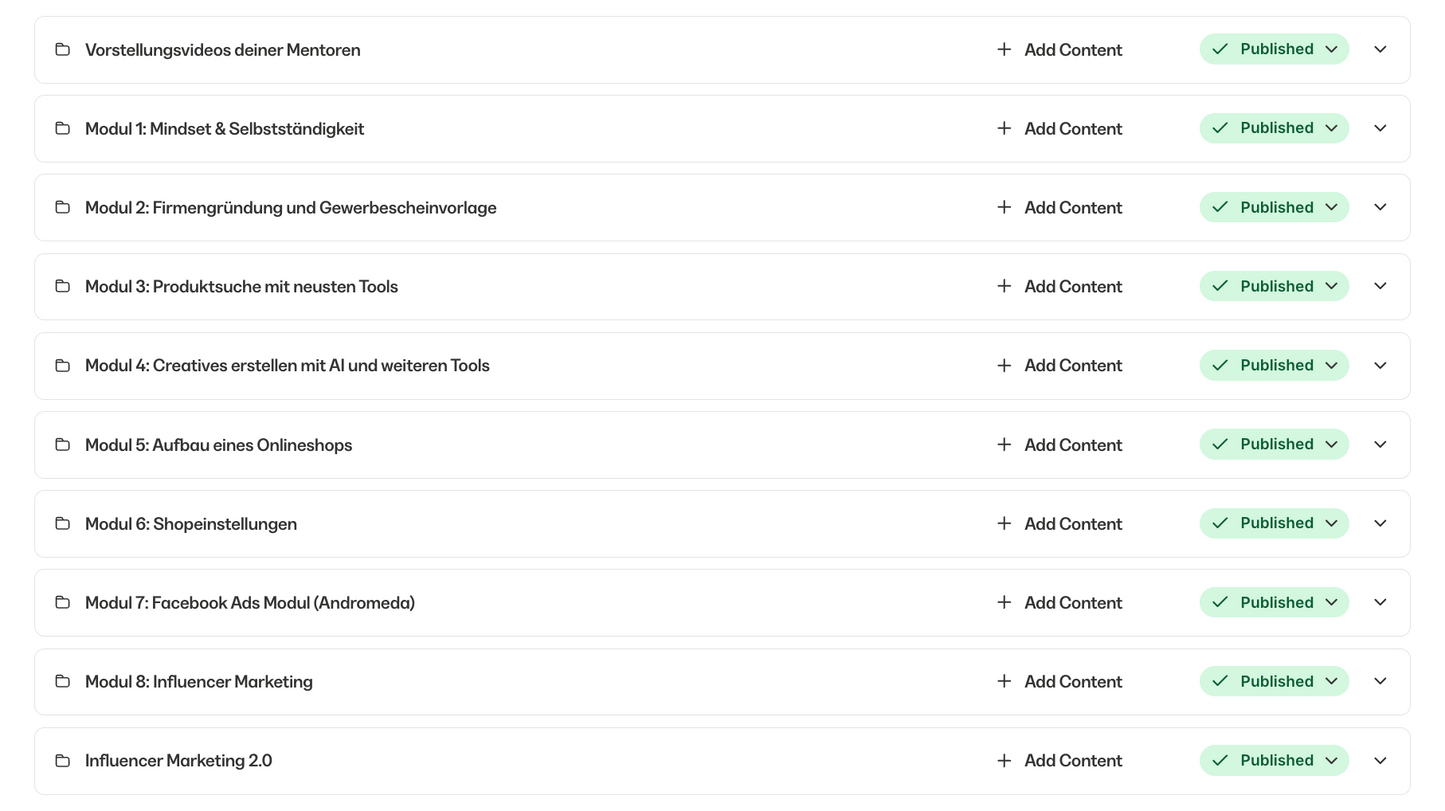Click plus icon in Modul 6 Shopeinstellungen row
This screenshot has height=811, width=1445.
[x=1004, y=523]
